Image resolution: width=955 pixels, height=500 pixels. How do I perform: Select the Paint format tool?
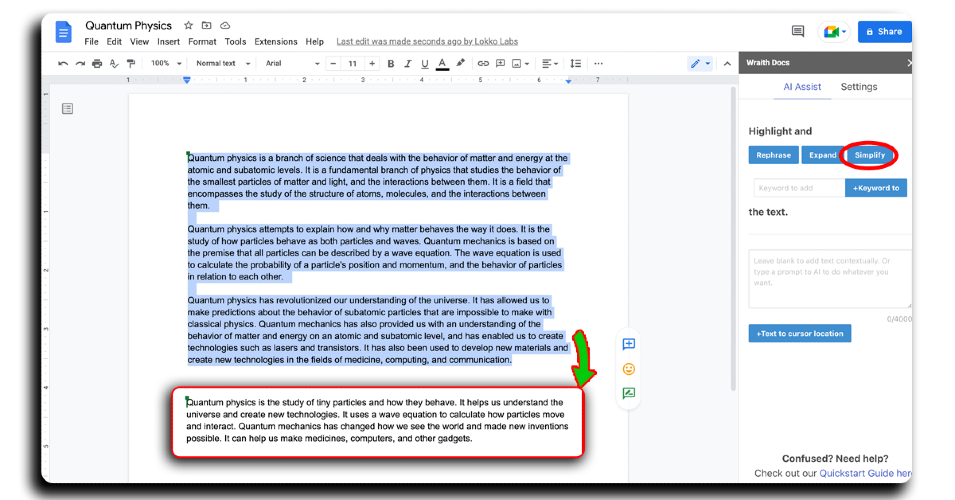click(x=130, y=63)
